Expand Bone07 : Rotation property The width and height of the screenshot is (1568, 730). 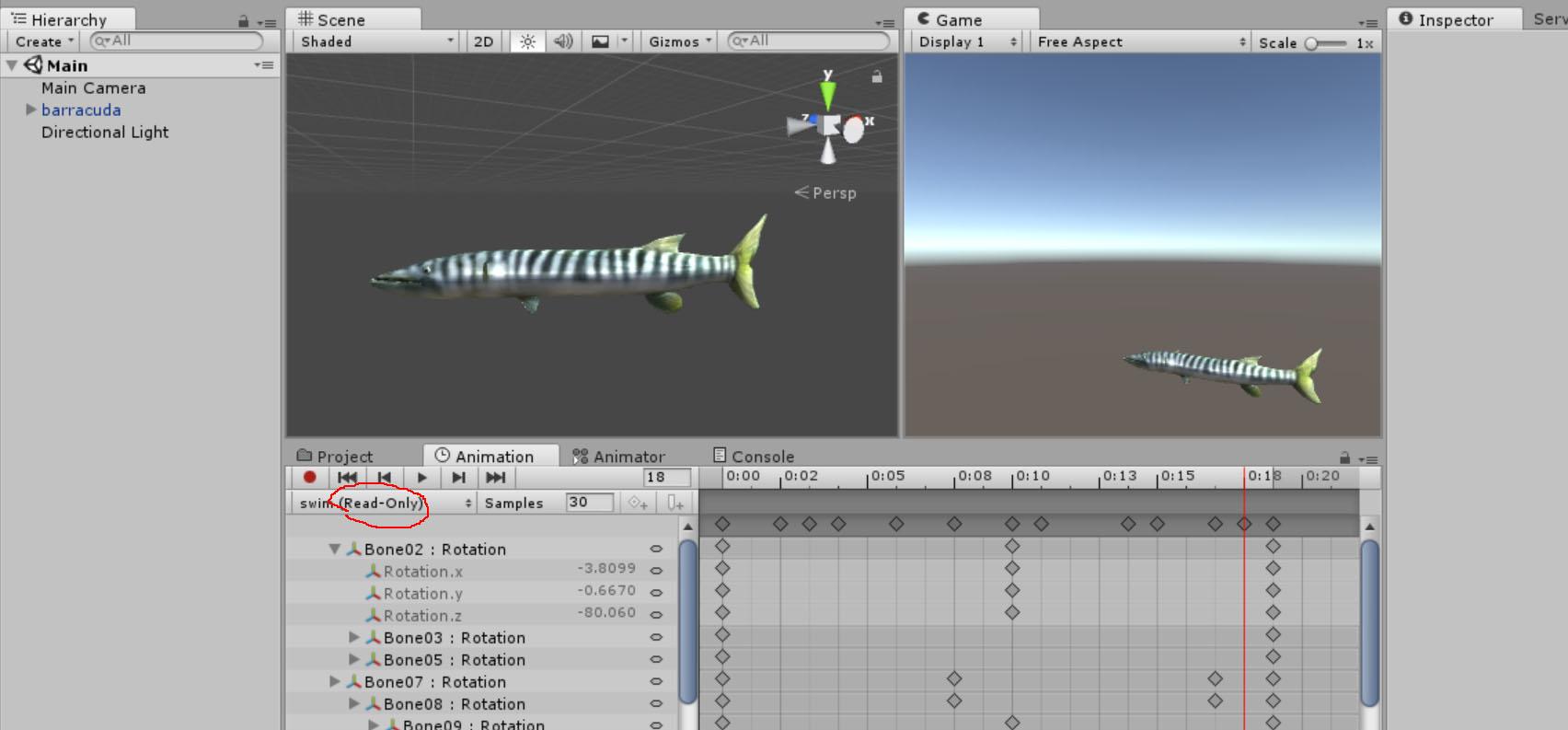(x=335, y=681)
